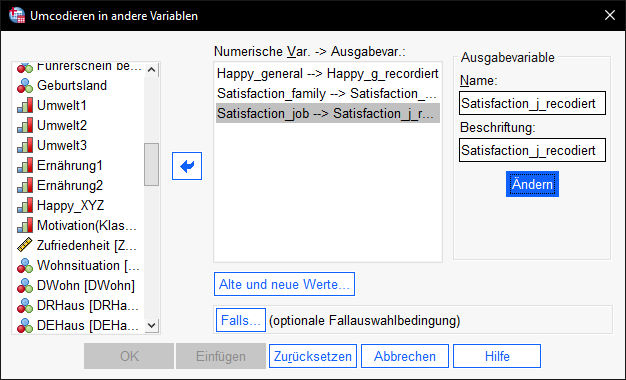Click the nominal icon beside Geburtsland

pos(25,85)
